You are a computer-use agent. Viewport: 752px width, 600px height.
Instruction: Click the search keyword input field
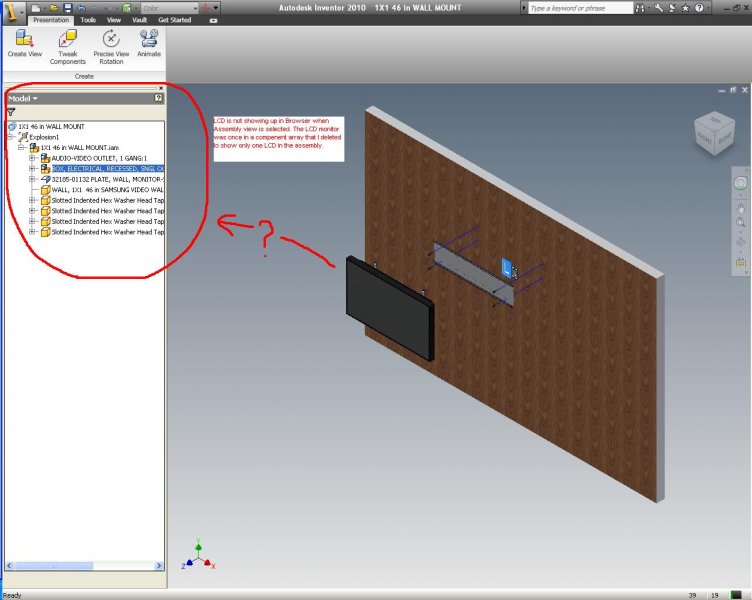pyautogui.click(x=580, y=8)
